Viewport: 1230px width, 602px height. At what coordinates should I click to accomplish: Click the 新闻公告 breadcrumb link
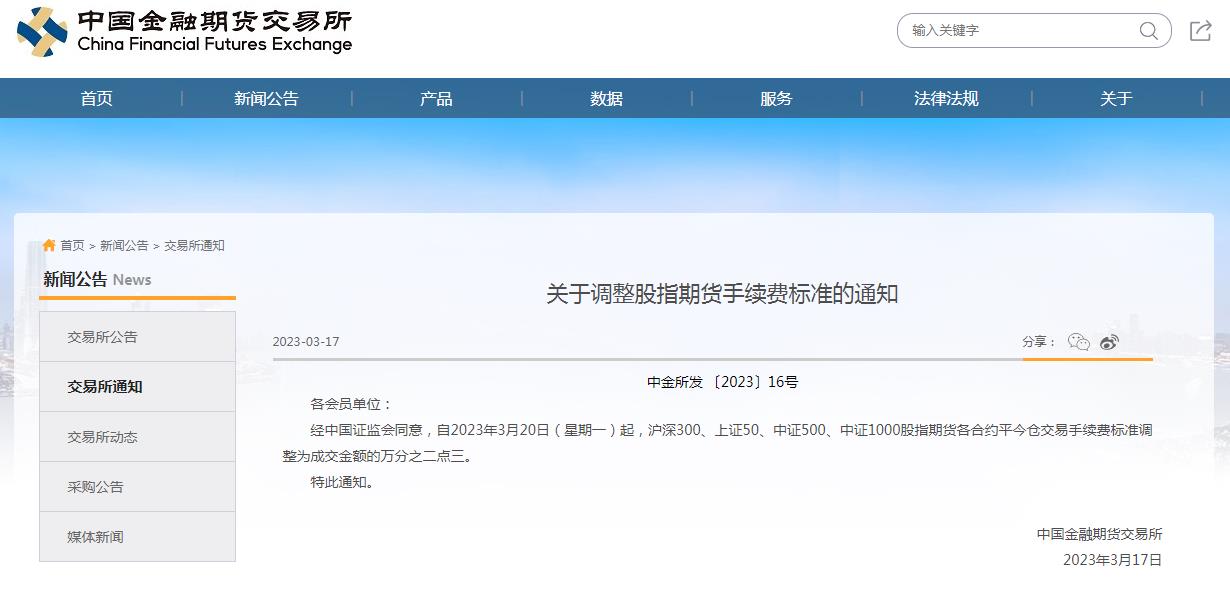pyautogui.click(x=124, y=245)
